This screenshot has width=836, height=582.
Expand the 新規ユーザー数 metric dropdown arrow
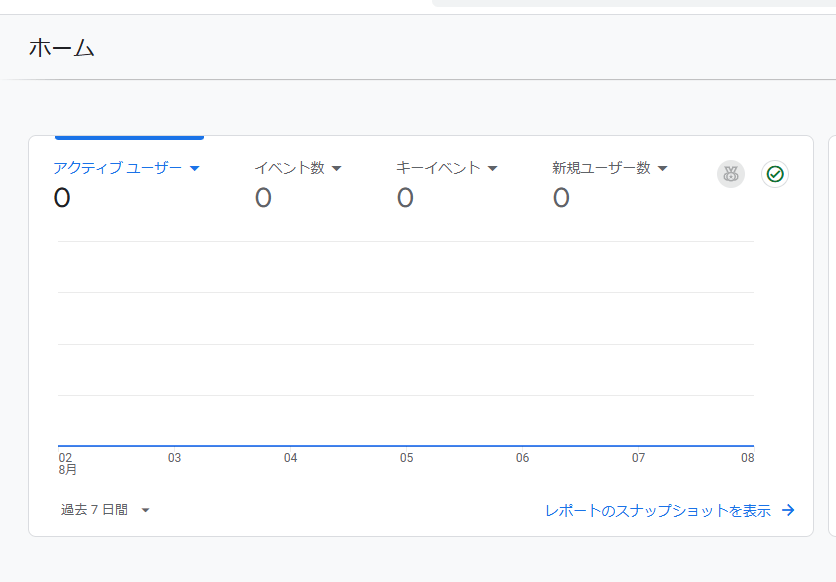pos(662,169)
